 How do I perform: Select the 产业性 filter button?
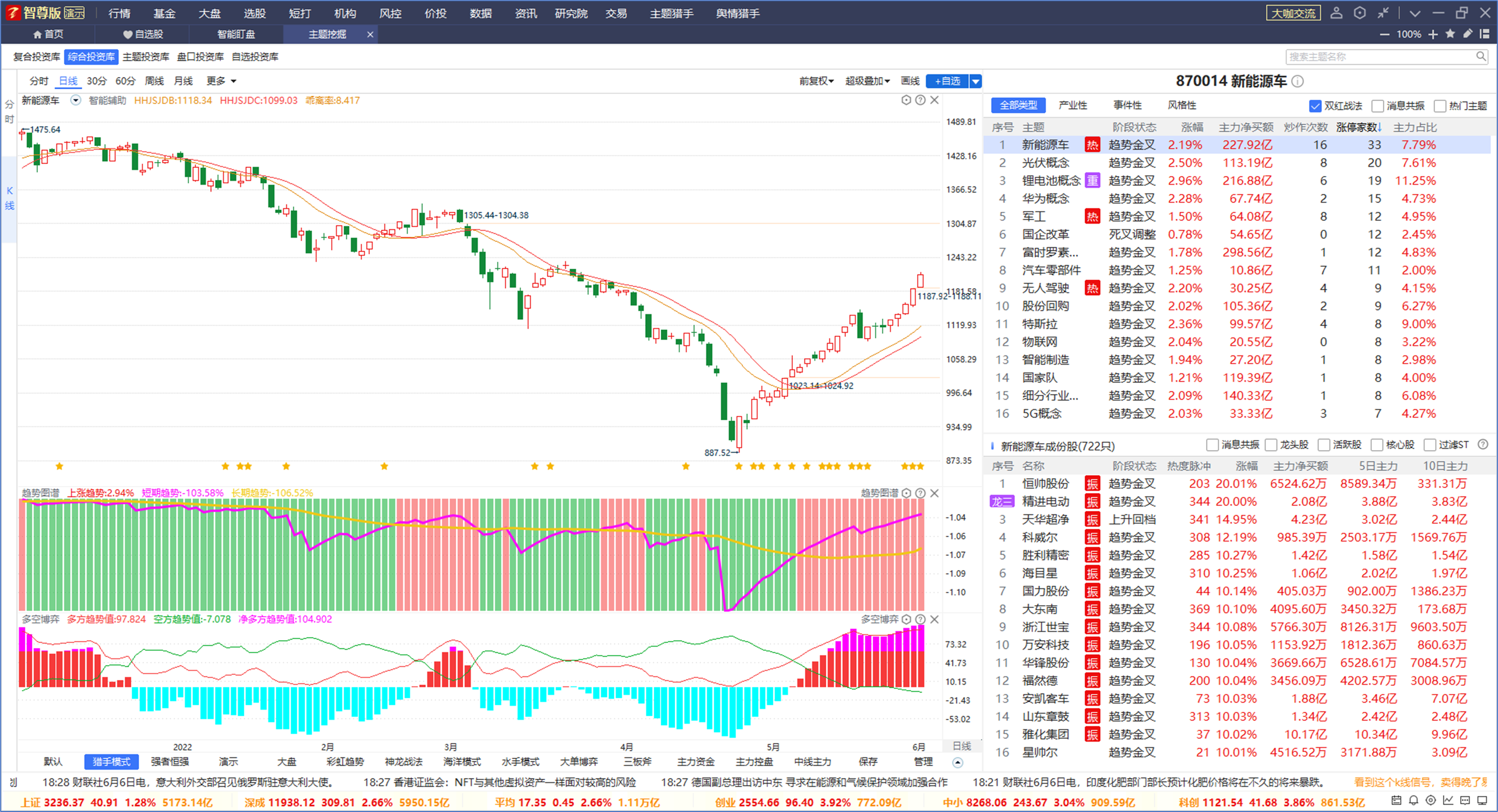(x=1073, y=105)
